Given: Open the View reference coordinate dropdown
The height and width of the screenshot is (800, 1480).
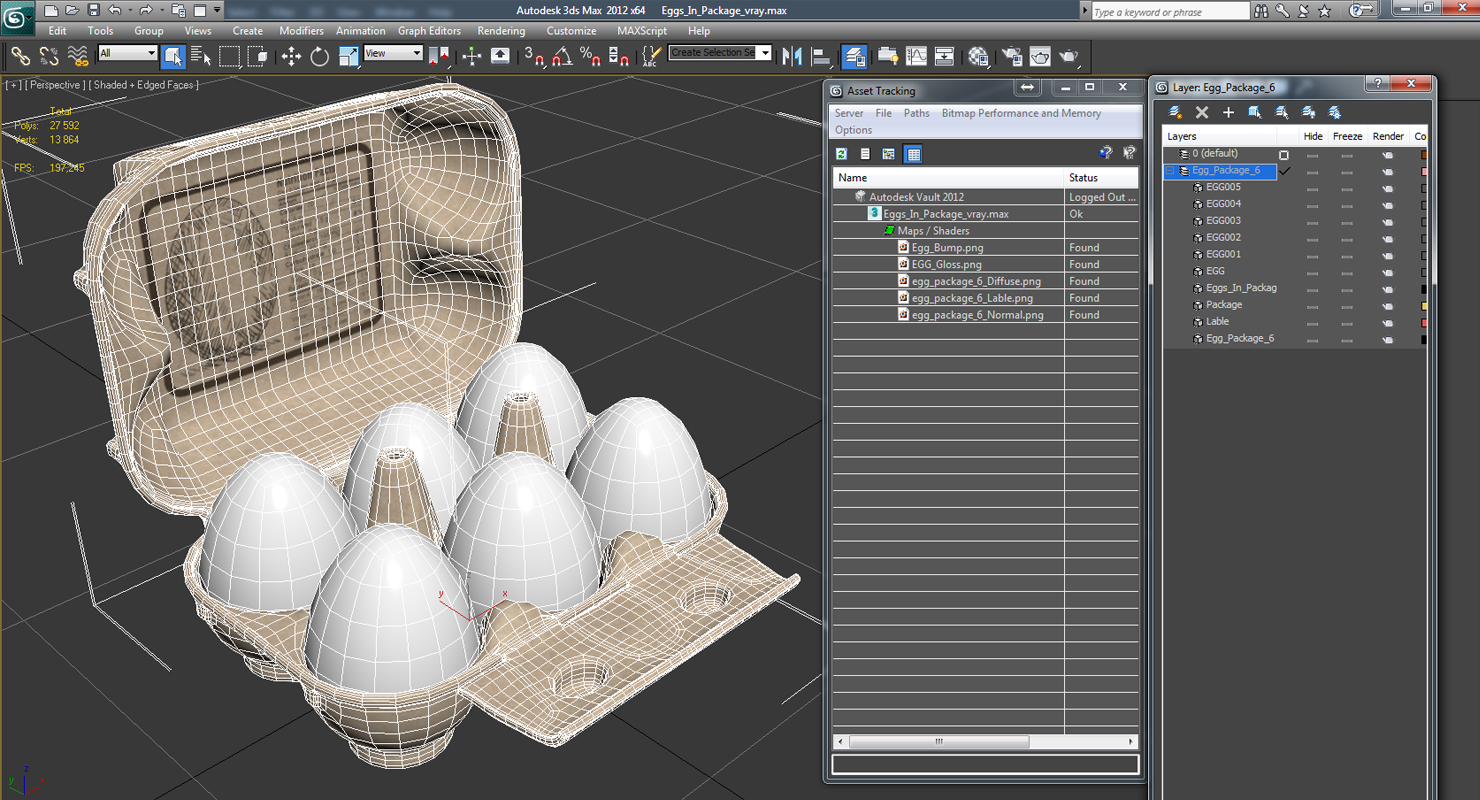Looking at the screenshot, I should 393,54.
